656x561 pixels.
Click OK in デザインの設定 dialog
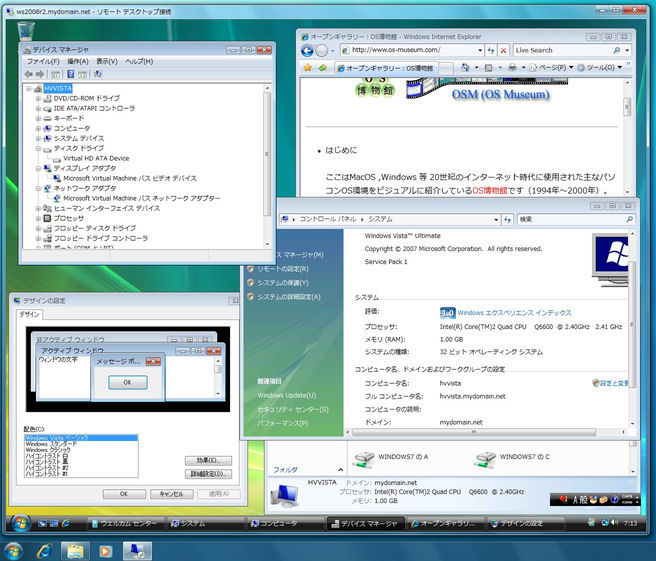(x=124, y=494)
